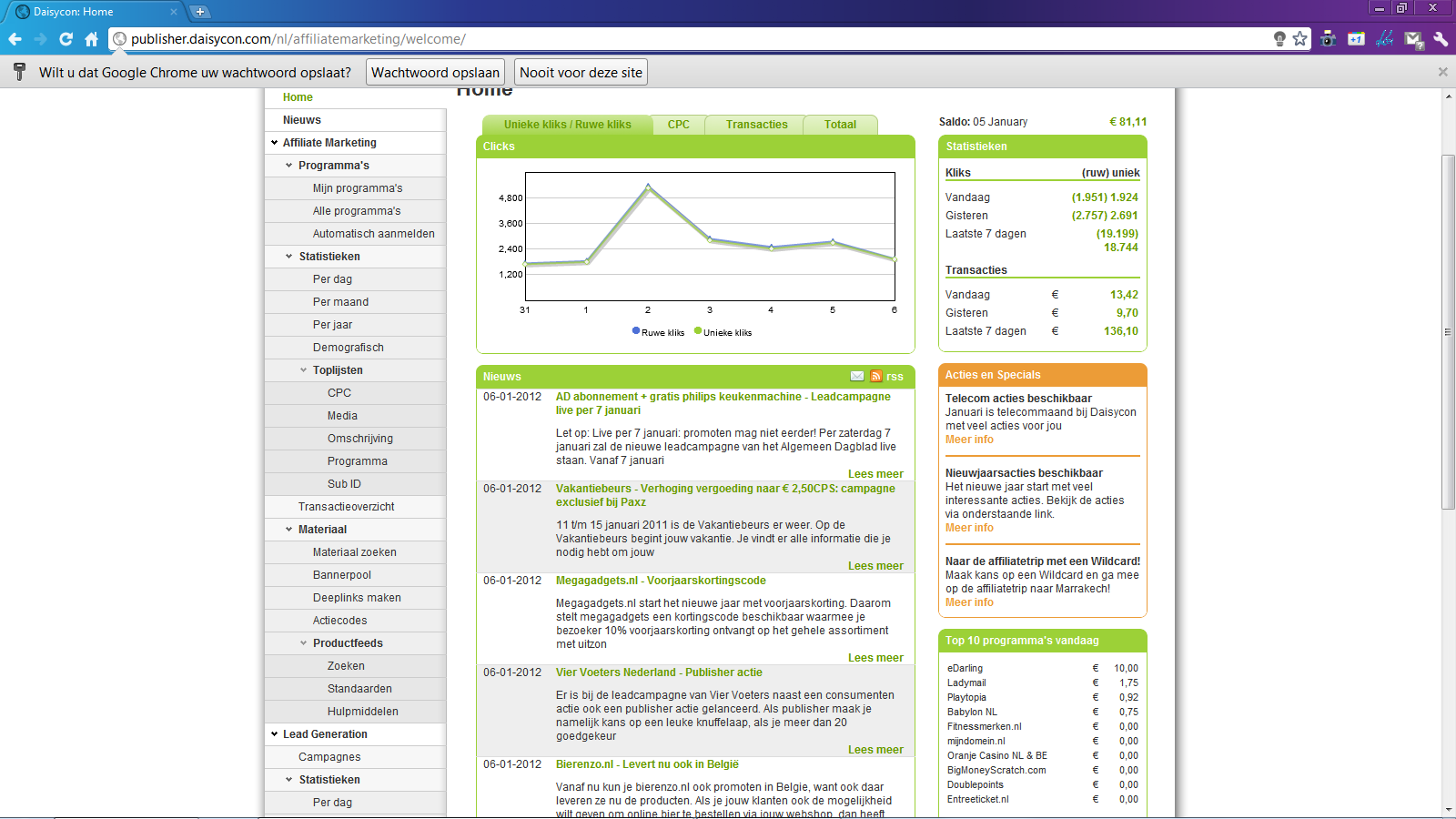Click the vertical page scrollbar thumb
Image resolution: width=1456 pixels, height=819 pixels.
tap(1448, 331)
